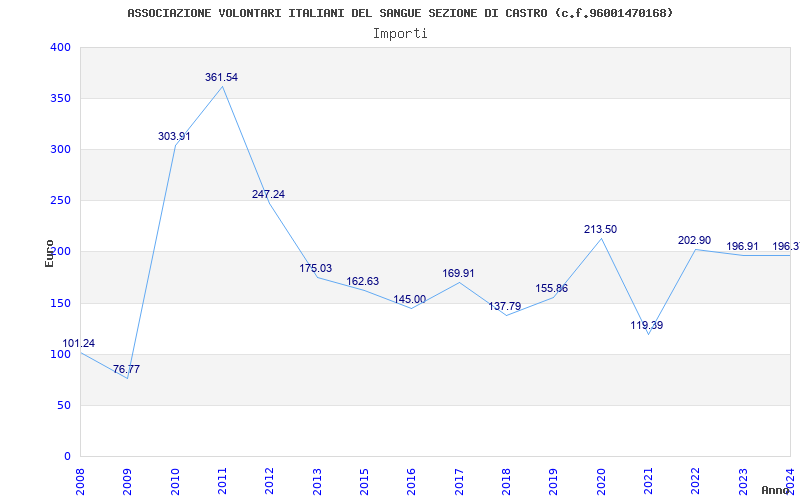Viewport: 800px width, 500px height.
Task: Click the y-axis value 150
Action: (60, 303)
